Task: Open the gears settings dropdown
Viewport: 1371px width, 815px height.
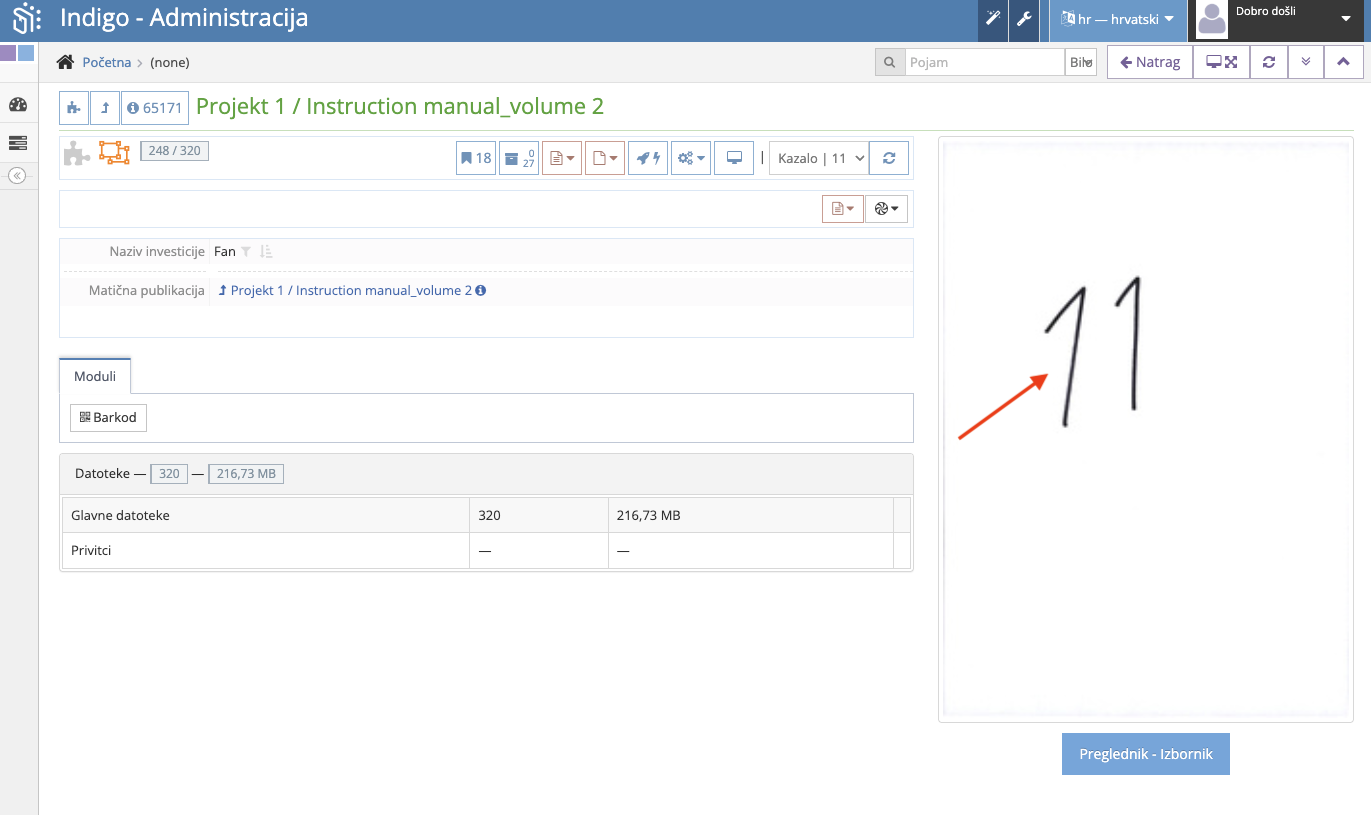Action: tap(691, 158)
